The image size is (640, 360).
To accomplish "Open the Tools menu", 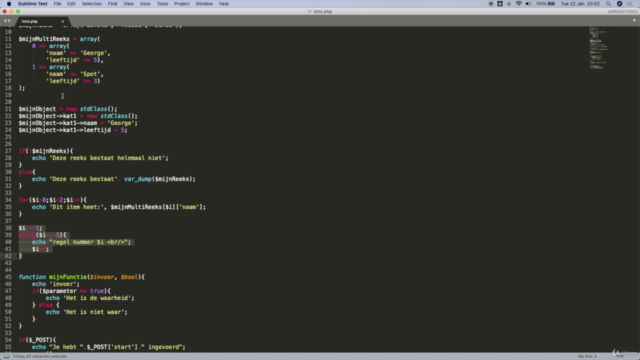I will pyautogui.click(x=162, y=4).
